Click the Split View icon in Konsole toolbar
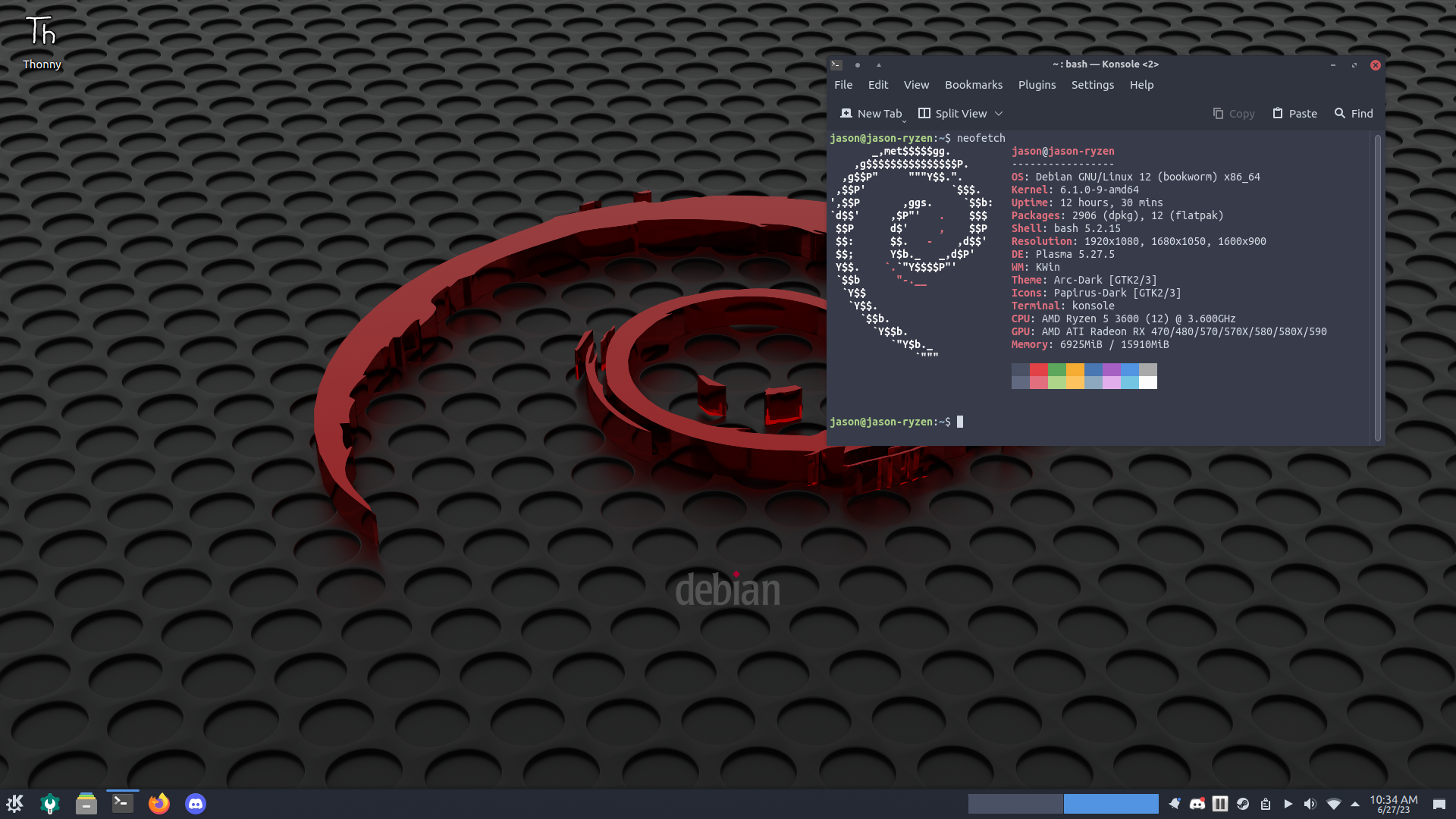Viewport: 1456px width, 819px height. tap(924, 113)
